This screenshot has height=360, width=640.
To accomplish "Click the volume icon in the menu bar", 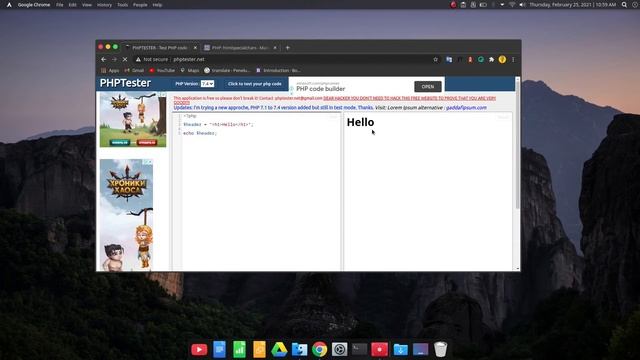I will click(522, 5).
